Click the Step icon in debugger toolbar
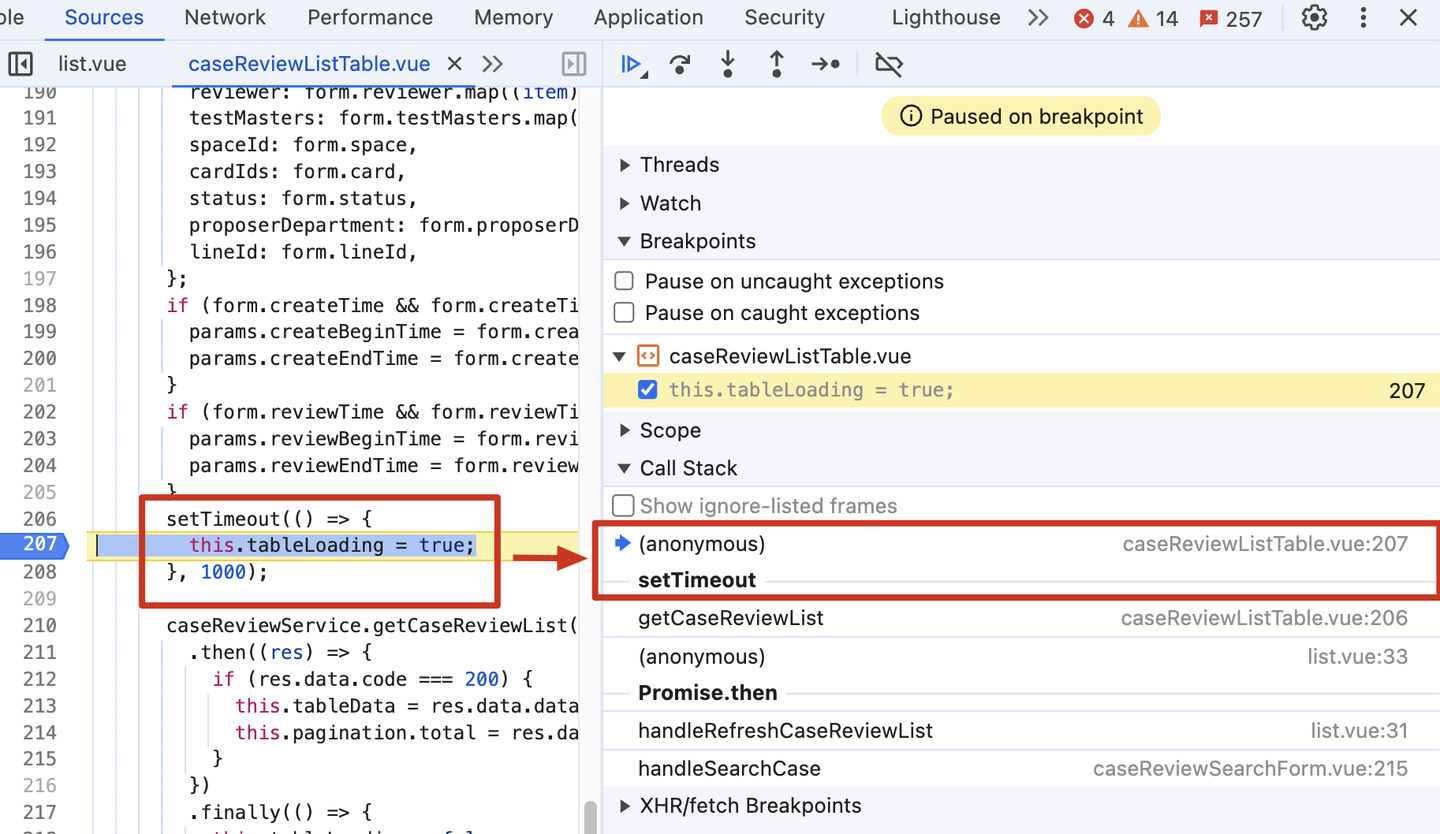The image size is (1440, 834). click(x=825, y=65)
